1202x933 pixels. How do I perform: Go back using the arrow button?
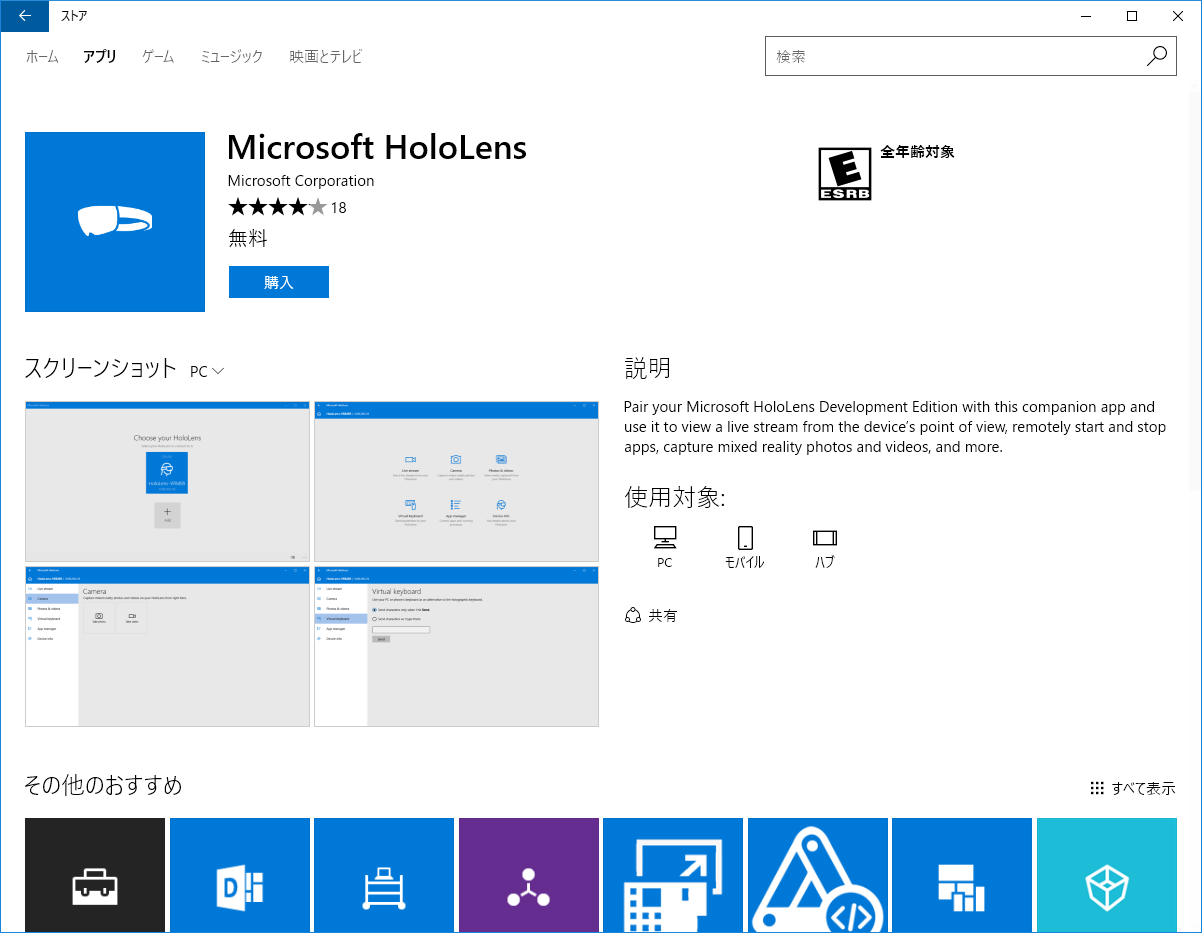point(25,16)
